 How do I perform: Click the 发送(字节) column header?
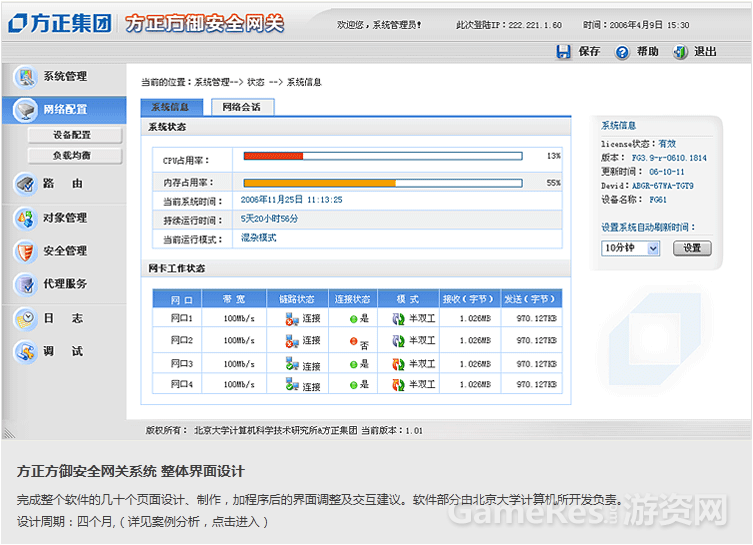532,299
